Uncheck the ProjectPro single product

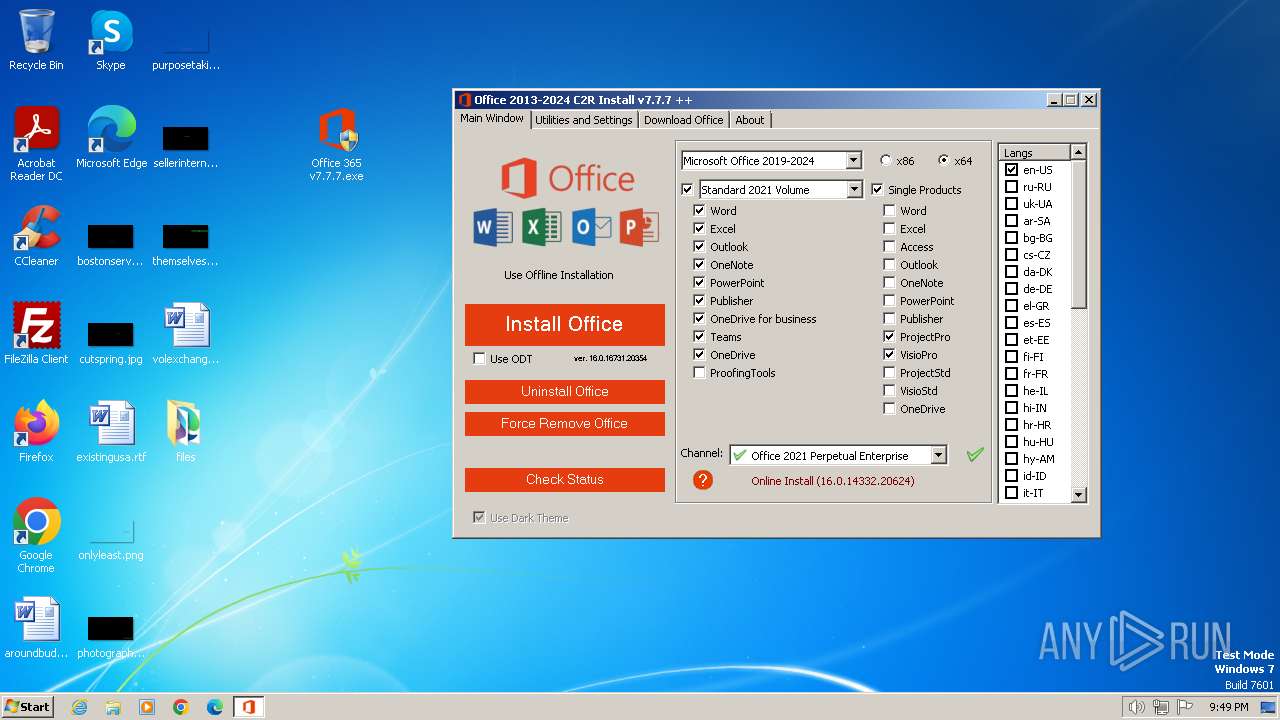[x=890, y=337]
